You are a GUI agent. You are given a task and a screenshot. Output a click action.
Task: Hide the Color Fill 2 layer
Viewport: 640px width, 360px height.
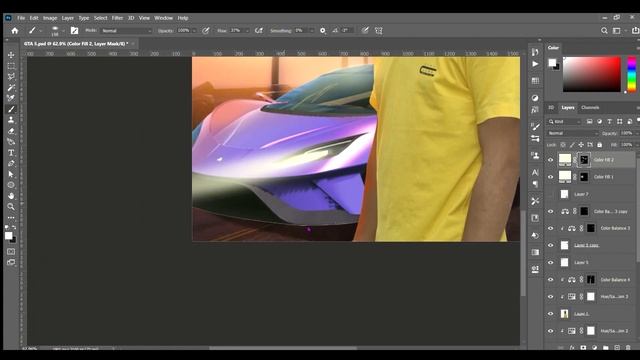tap(551, 160)
